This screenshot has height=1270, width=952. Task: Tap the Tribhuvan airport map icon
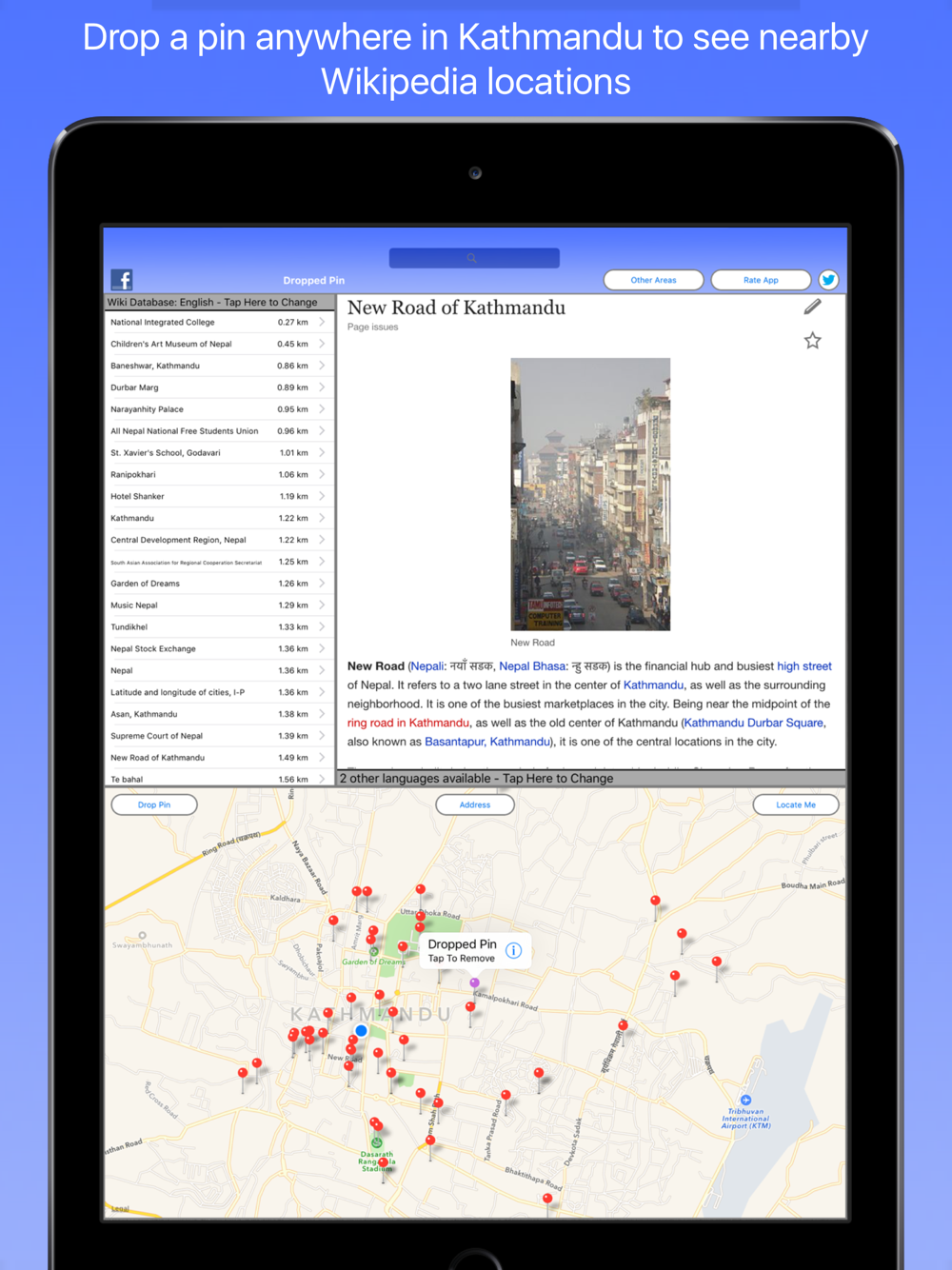tap(745, 1100)
